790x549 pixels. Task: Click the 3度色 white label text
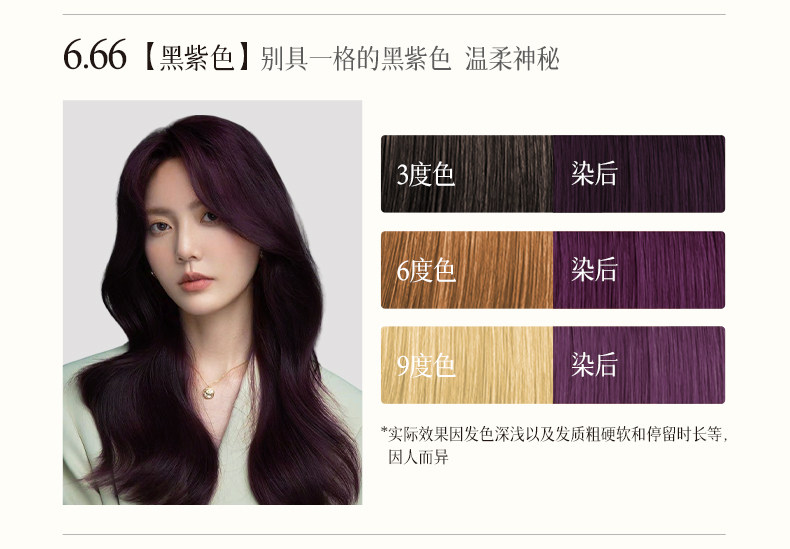pos(426,175)
